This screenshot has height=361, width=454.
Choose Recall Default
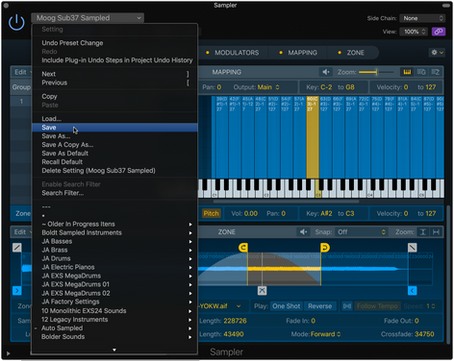(115, 162)
